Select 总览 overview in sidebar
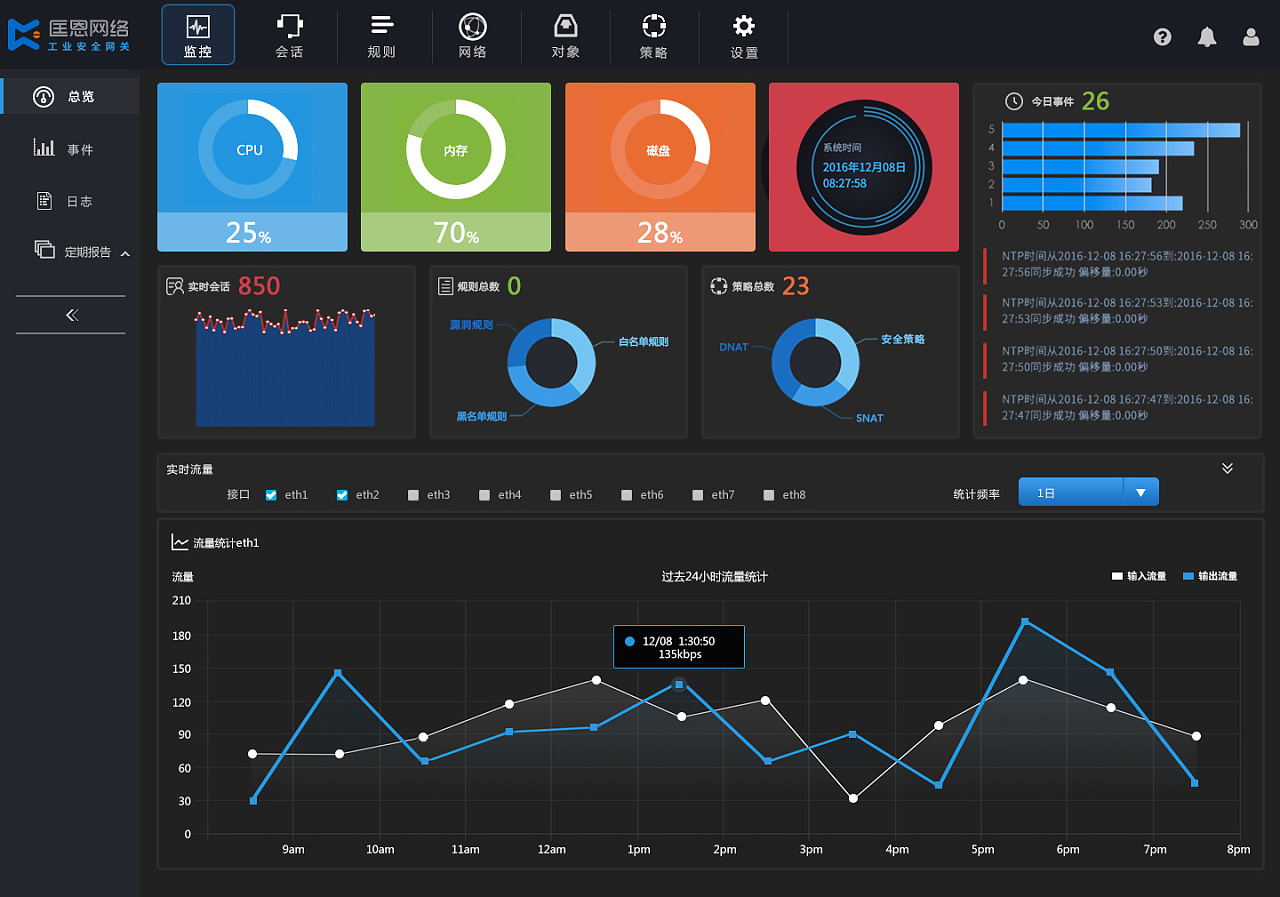 [70, 97]
